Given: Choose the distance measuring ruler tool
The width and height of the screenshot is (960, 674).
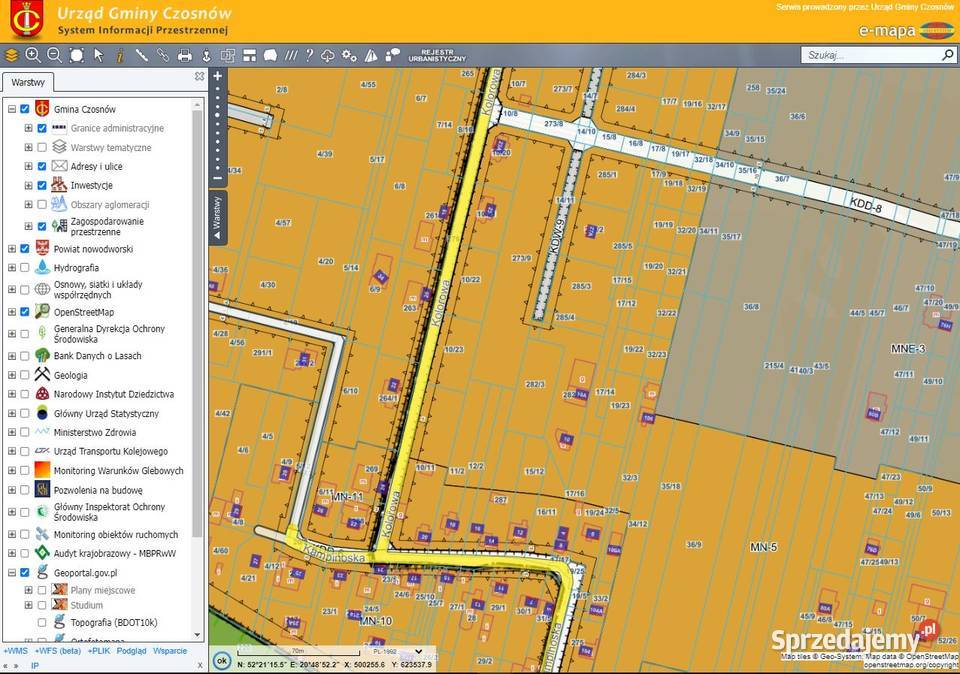Looking at the screenshot, I should pos(141,56).
